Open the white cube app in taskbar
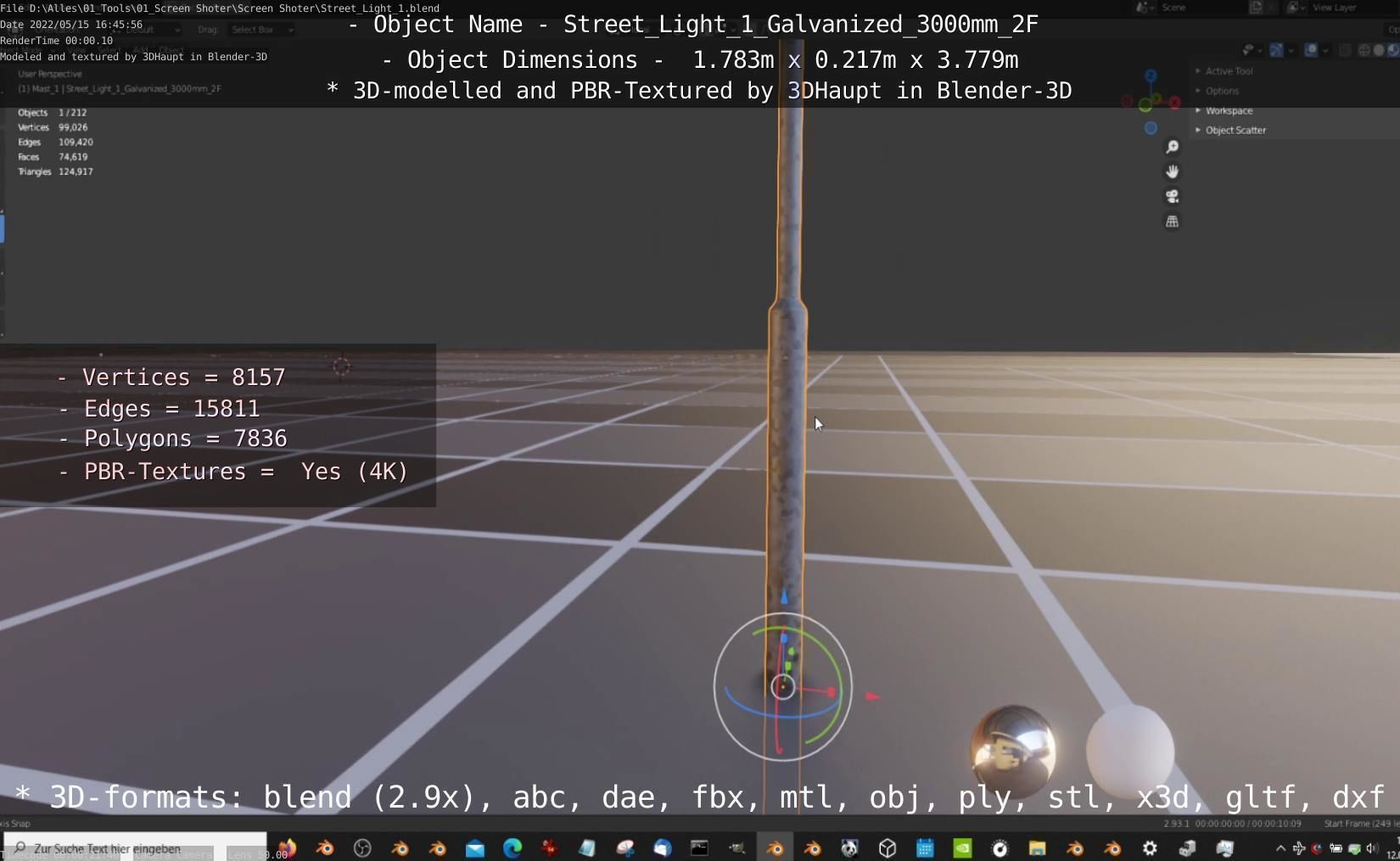 point(888,848)
